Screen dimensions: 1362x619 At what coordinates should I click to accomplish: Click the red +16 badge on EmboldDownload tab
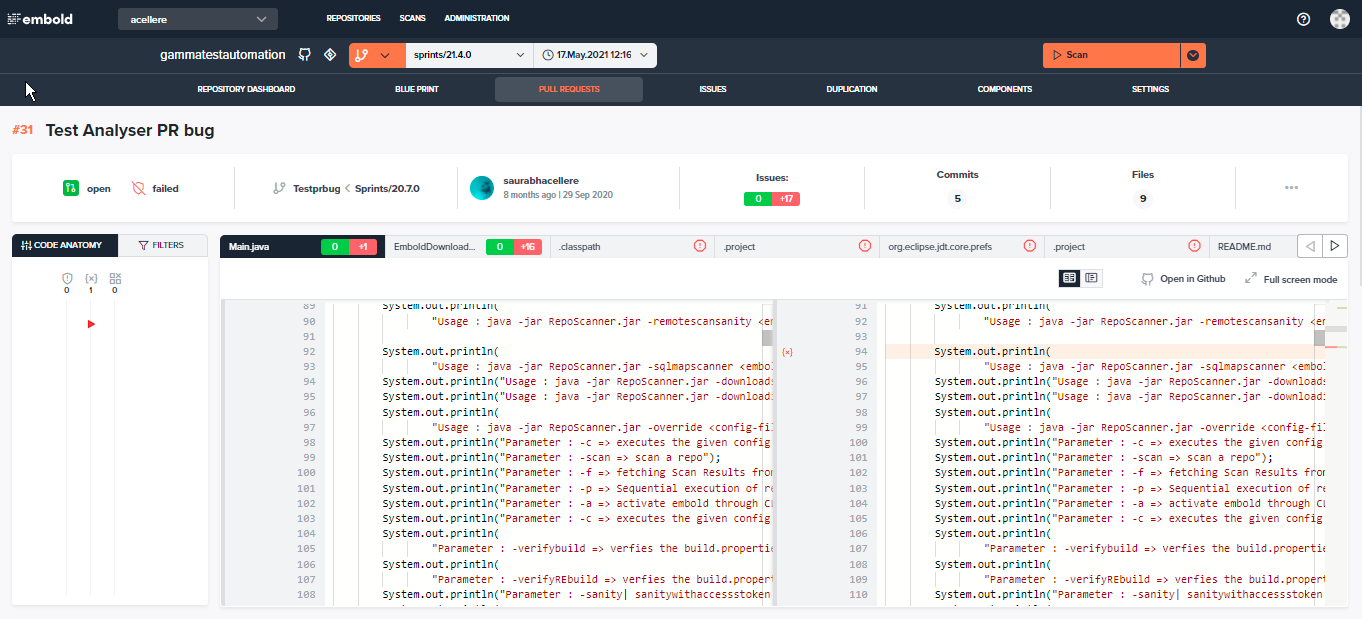click(526, 246)
